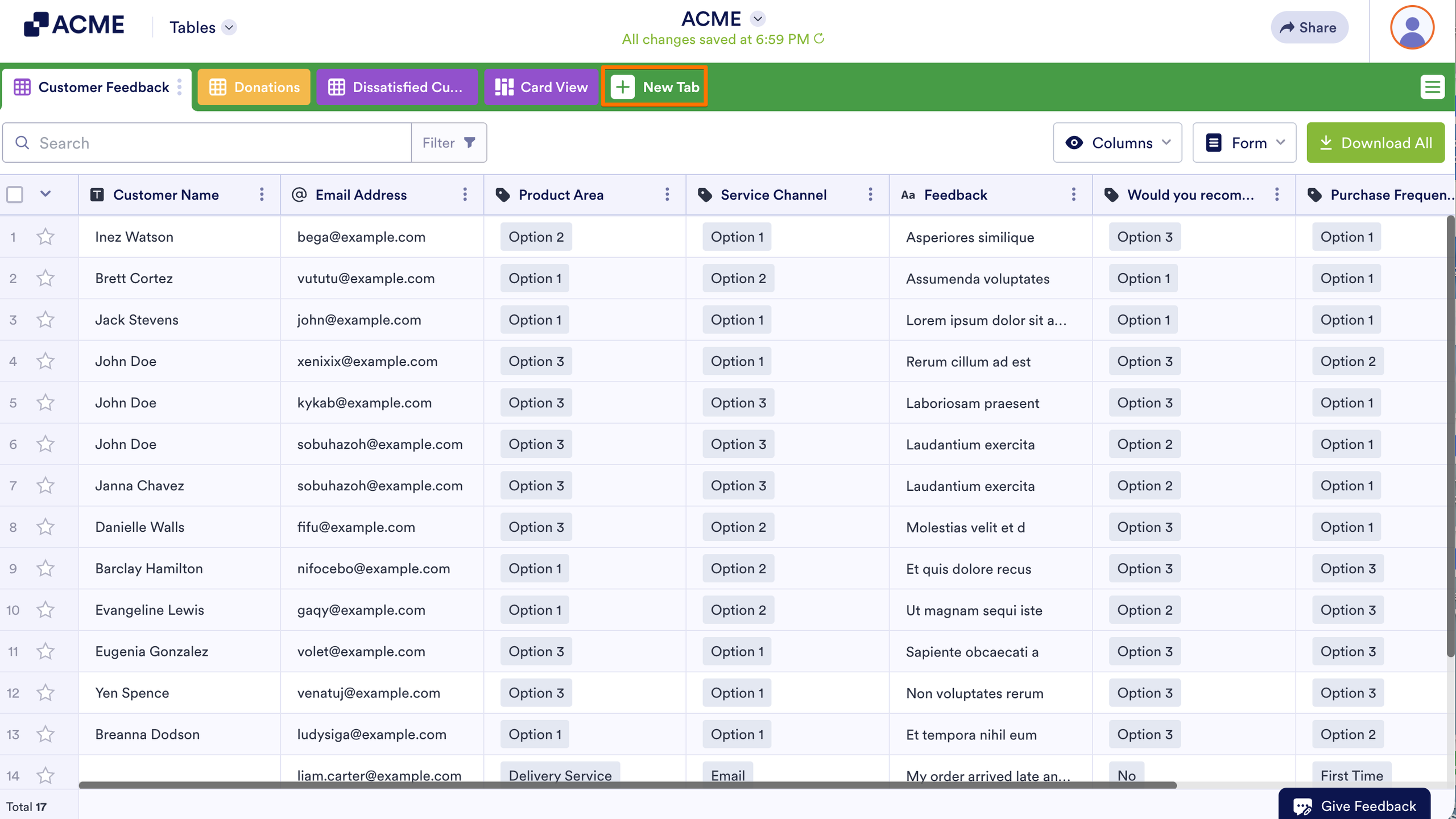Star the Jack Stevens row

pyautogui.click(x=45, y=320)
